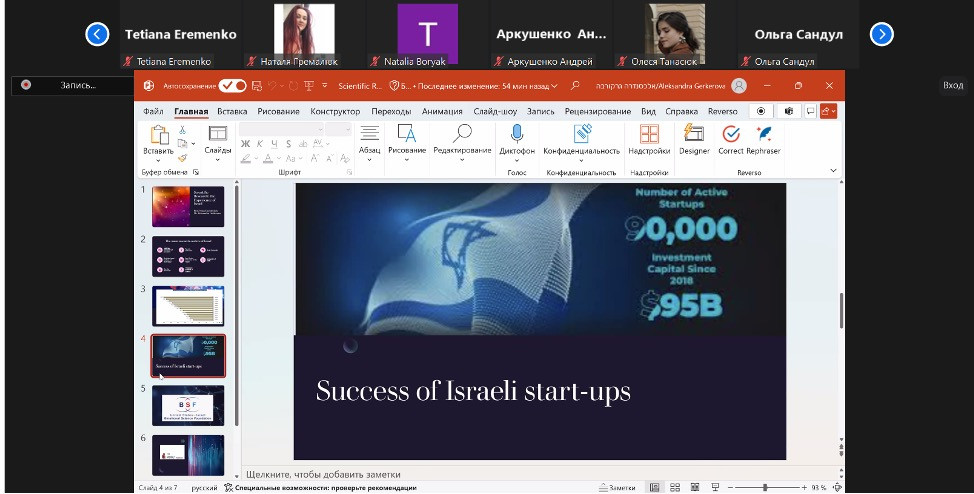The width and height of the screenshot is (974, 494).
Task: Open the Insert (Вставка) tab
Action: coord(232,111)
